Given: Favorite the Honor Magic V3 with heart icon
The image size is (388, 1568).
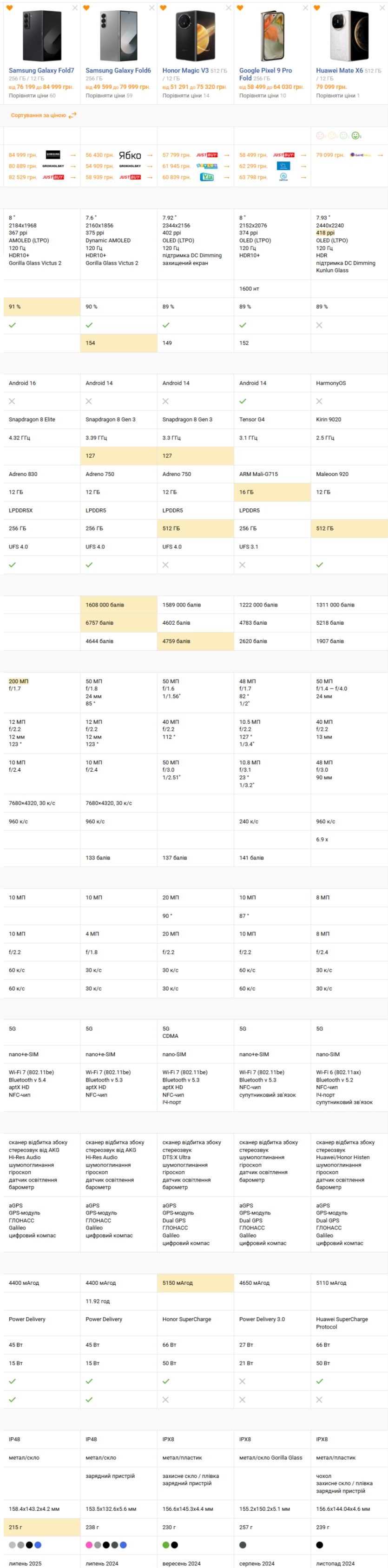Looking at the screenshot, I should pos(163,8).
